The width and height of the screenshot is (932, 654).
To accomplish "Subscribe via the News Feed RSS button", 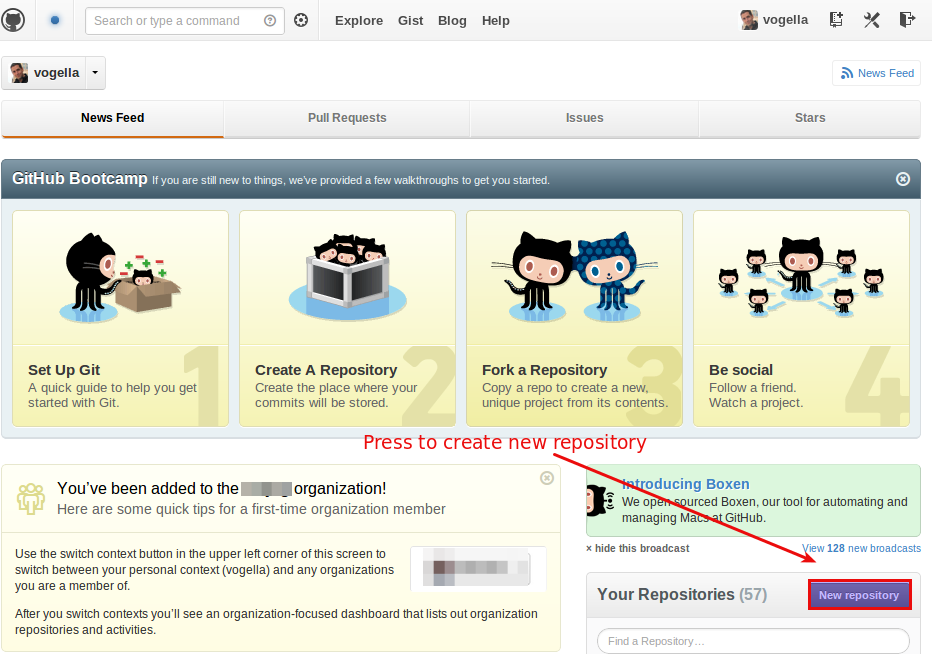I will click(x=877, y=73).
